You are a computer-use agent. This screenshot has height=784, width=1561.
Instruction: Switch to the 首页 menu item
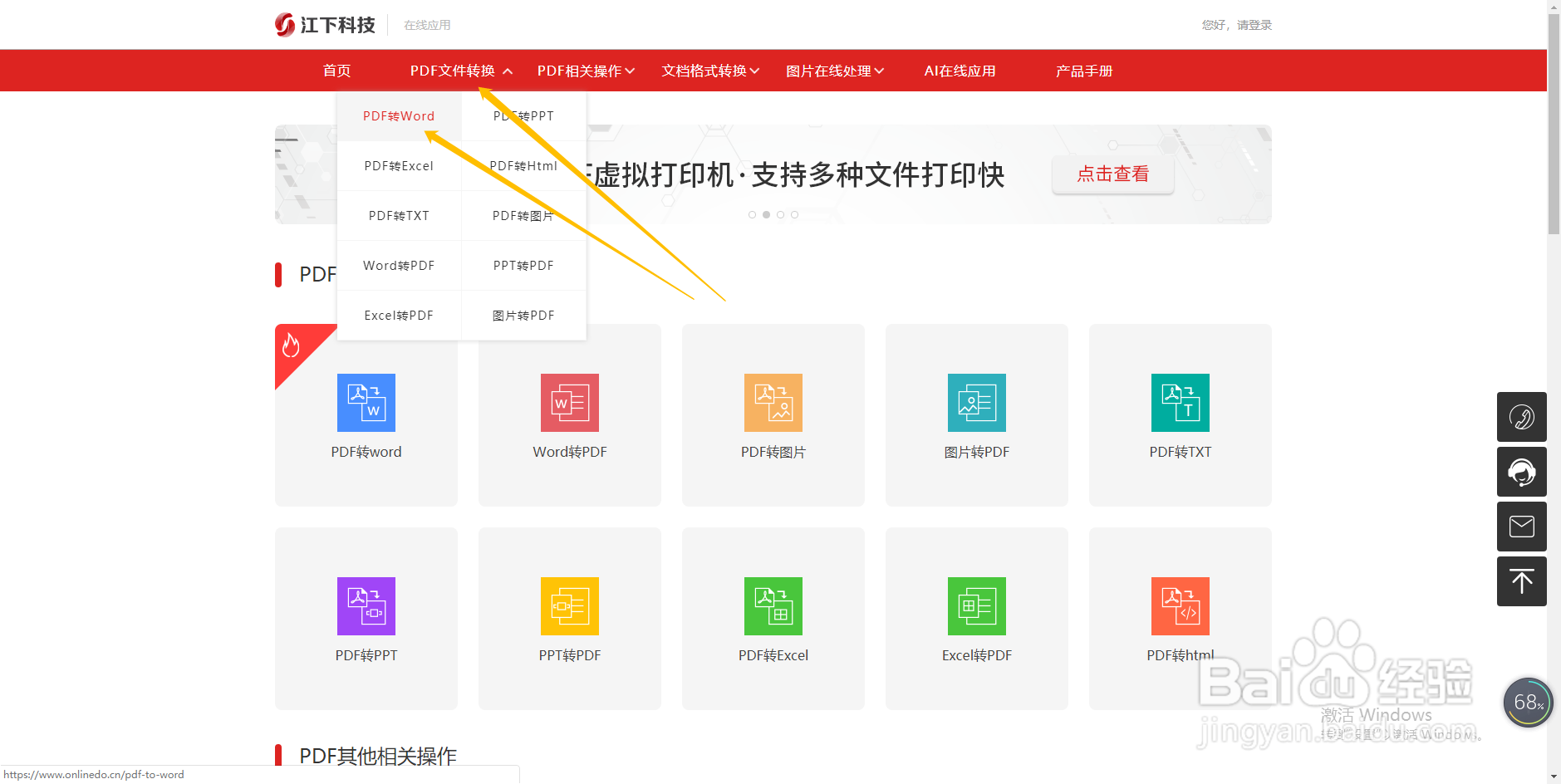(336, 71)
